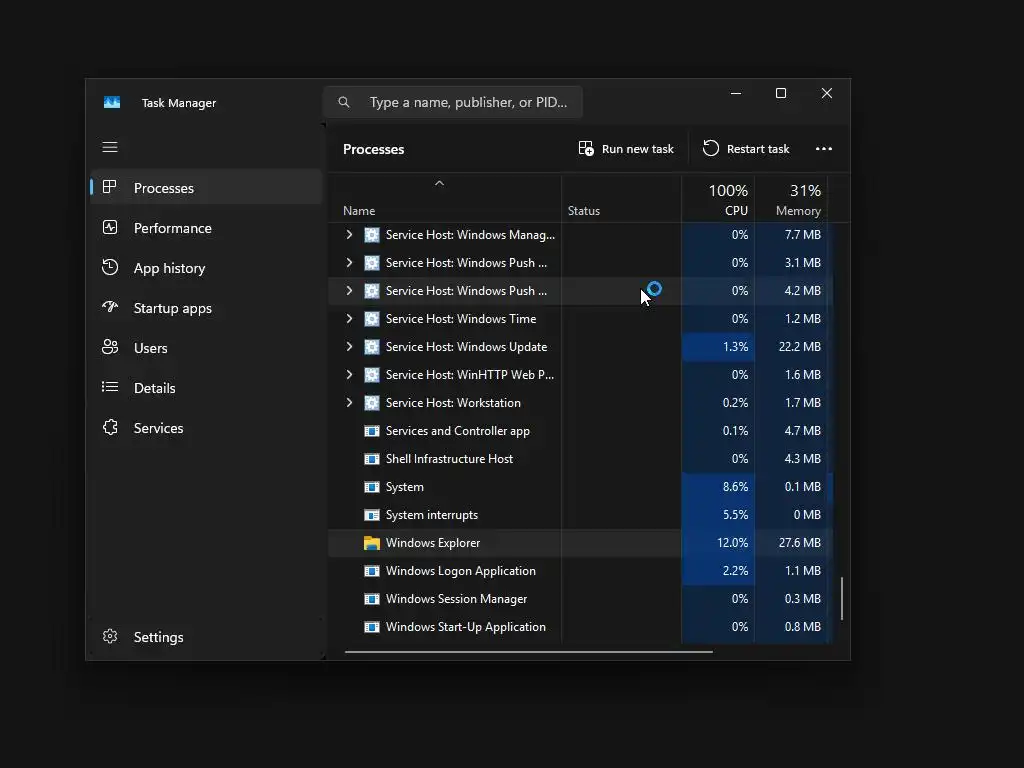Click the 8.6% CPU value for System

point(735,487)
